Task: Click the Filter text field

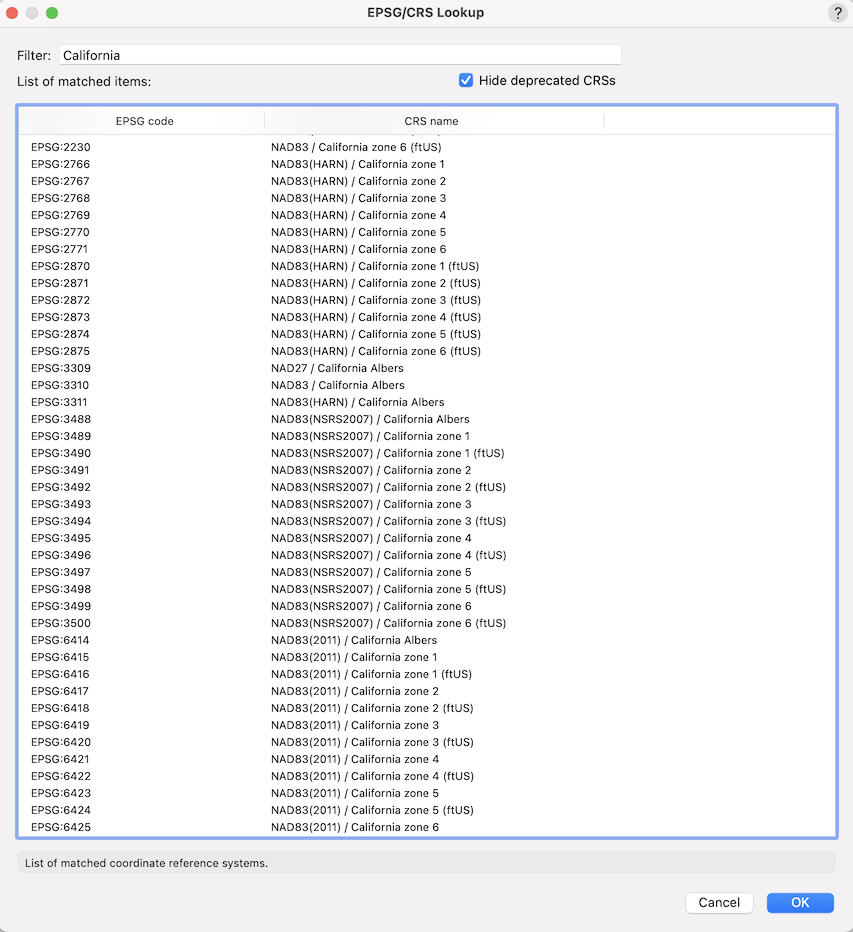Action: pyautogui.click(x=340, y=55)
